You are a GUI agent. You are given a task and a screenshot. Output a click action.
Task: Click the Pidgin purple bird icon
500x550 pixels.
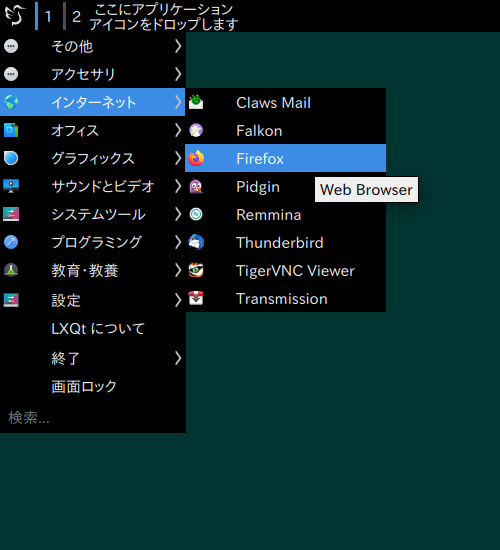(196, 186)
